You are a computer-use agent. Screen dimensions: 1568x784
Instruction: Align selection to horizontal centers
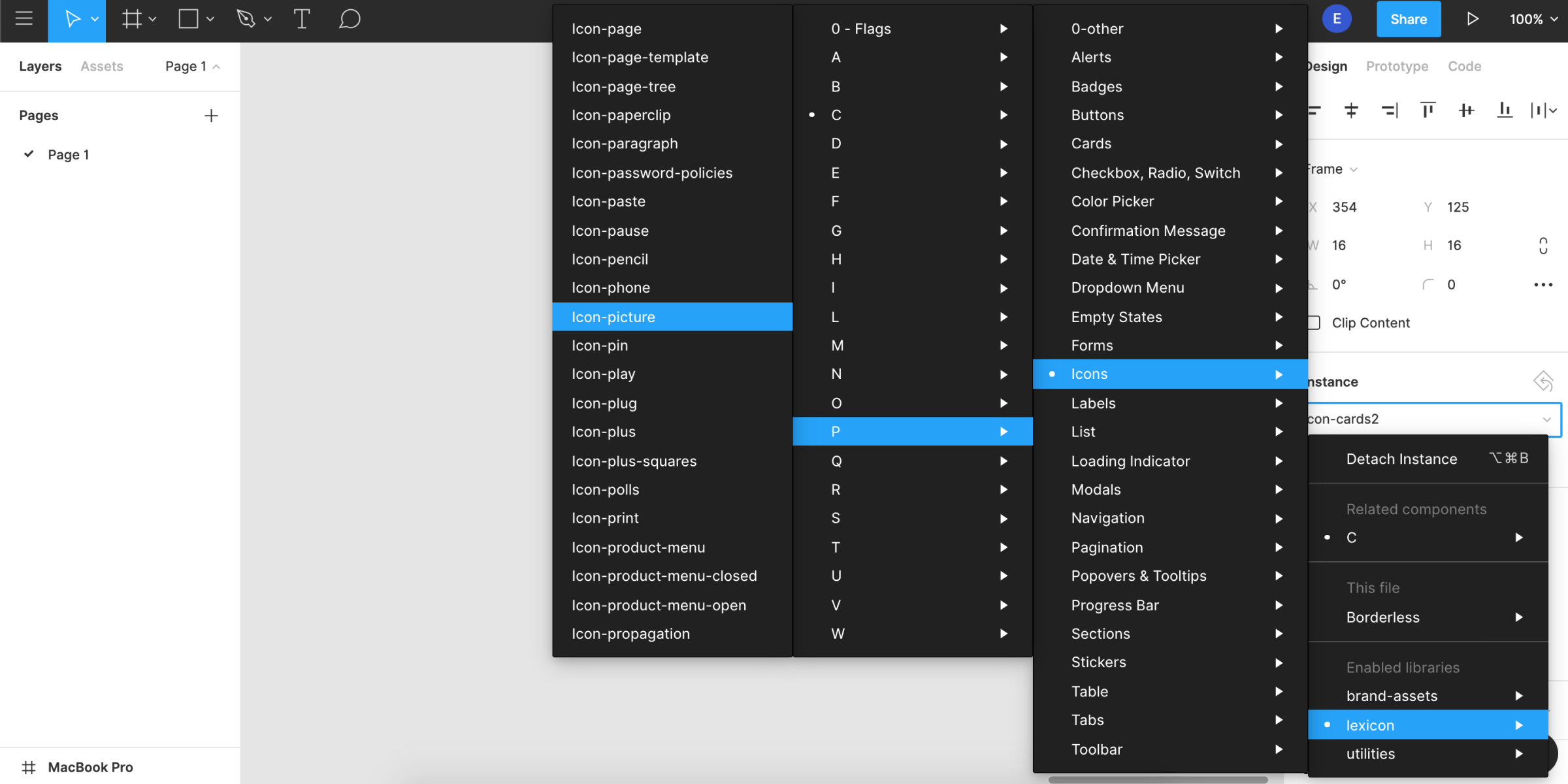(1351, 110)
